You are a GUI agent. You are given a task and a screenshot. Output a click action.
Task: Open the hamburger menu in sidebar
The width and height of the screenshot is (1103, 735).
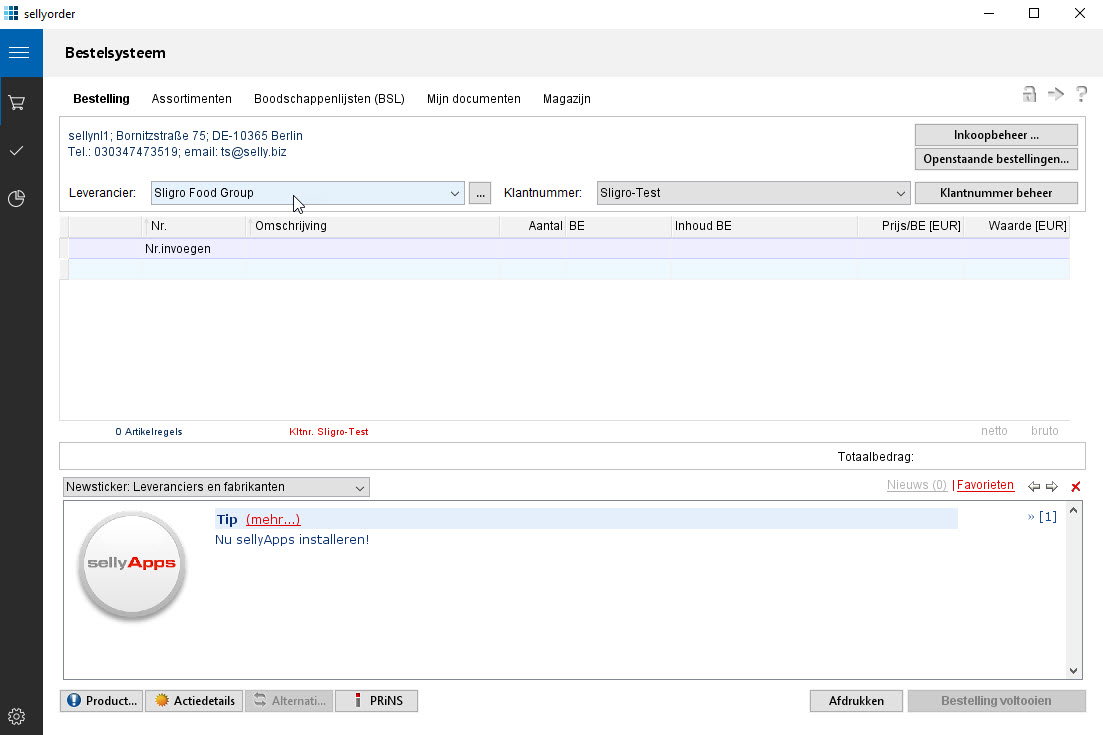18,53
